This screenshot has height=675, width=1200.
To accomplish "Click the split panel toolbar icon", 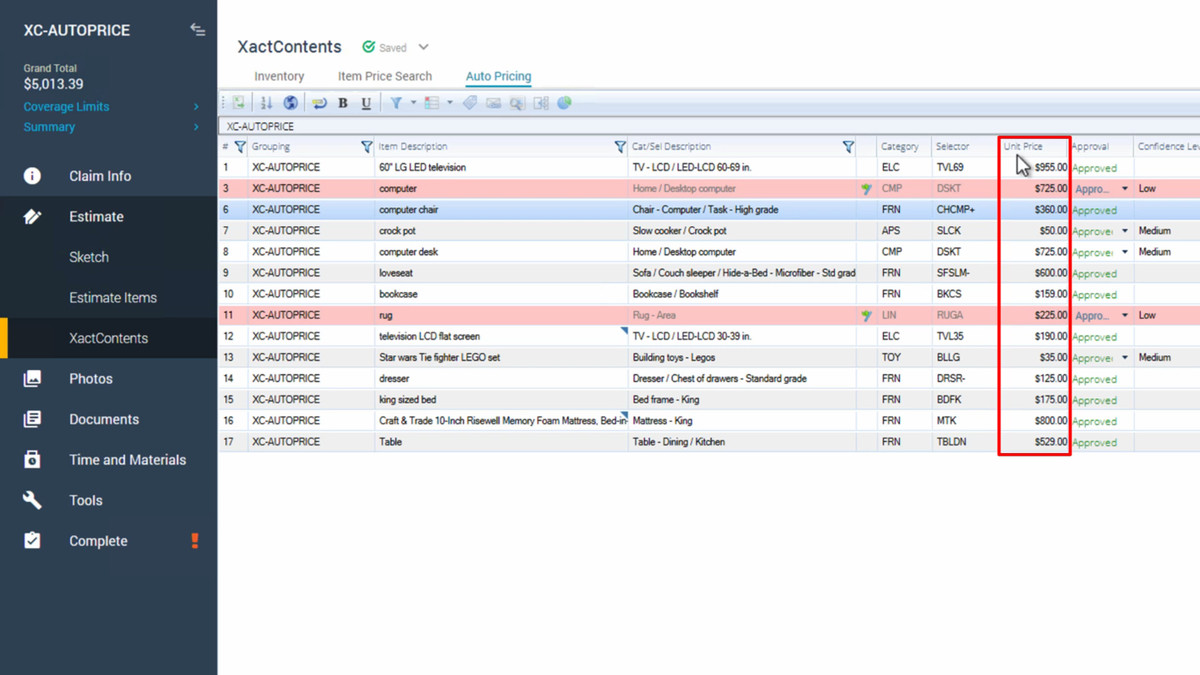I will pyautogui.click(x=541, y=103).
